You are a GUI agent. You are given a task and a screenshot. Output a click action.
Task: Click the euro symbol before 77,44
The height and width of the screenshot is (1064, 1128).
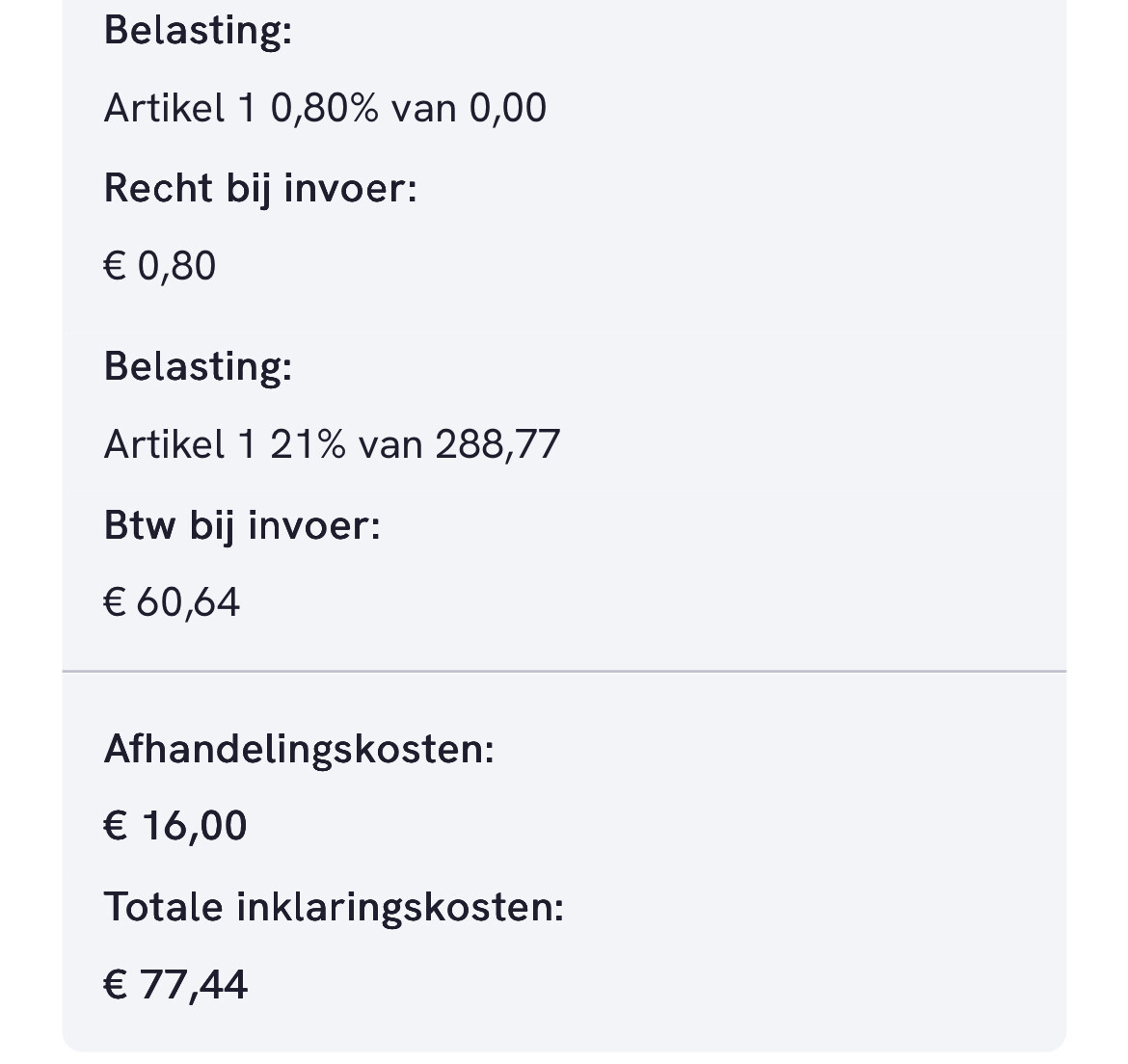[115, 985]
